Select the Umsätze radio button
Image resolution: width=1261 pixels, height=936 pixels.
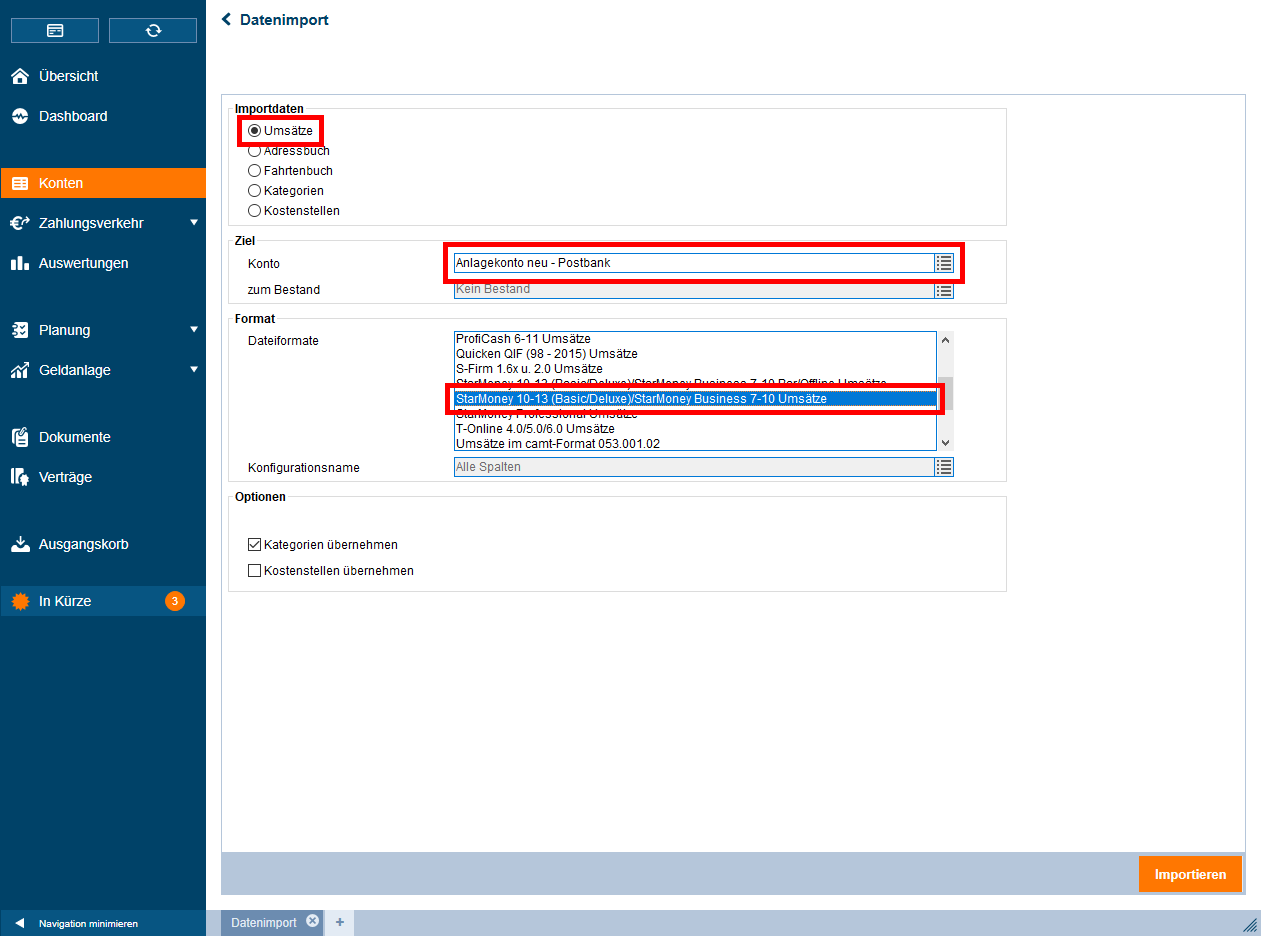click(x=254, y=131)
